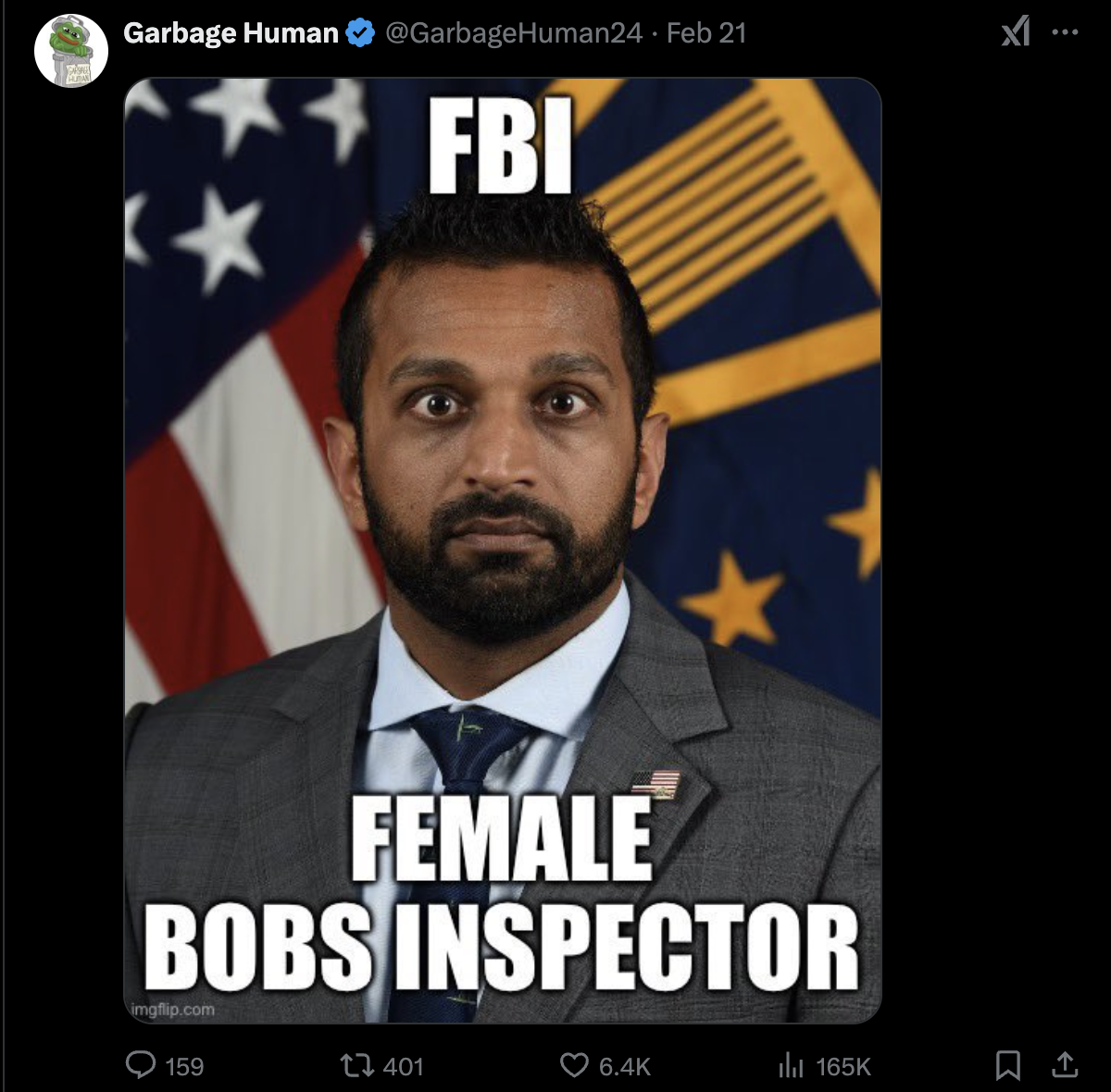Visit the @GarbageHuman24 handle link
This screenshot has height=1092, width=1111.
click(x=513, y=33)
